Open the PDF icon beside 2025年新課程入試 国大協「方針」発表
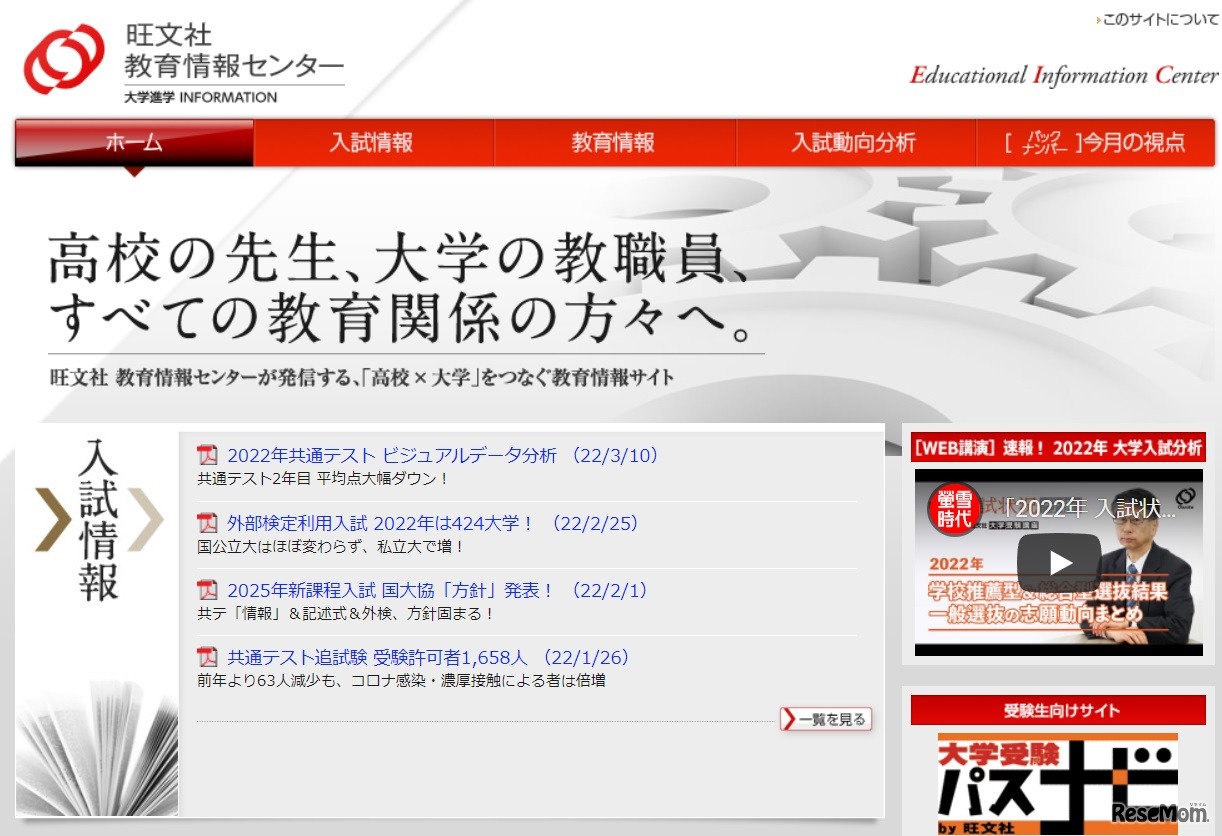This screenshot has height=836, width=1222. (x=207, y=591)
